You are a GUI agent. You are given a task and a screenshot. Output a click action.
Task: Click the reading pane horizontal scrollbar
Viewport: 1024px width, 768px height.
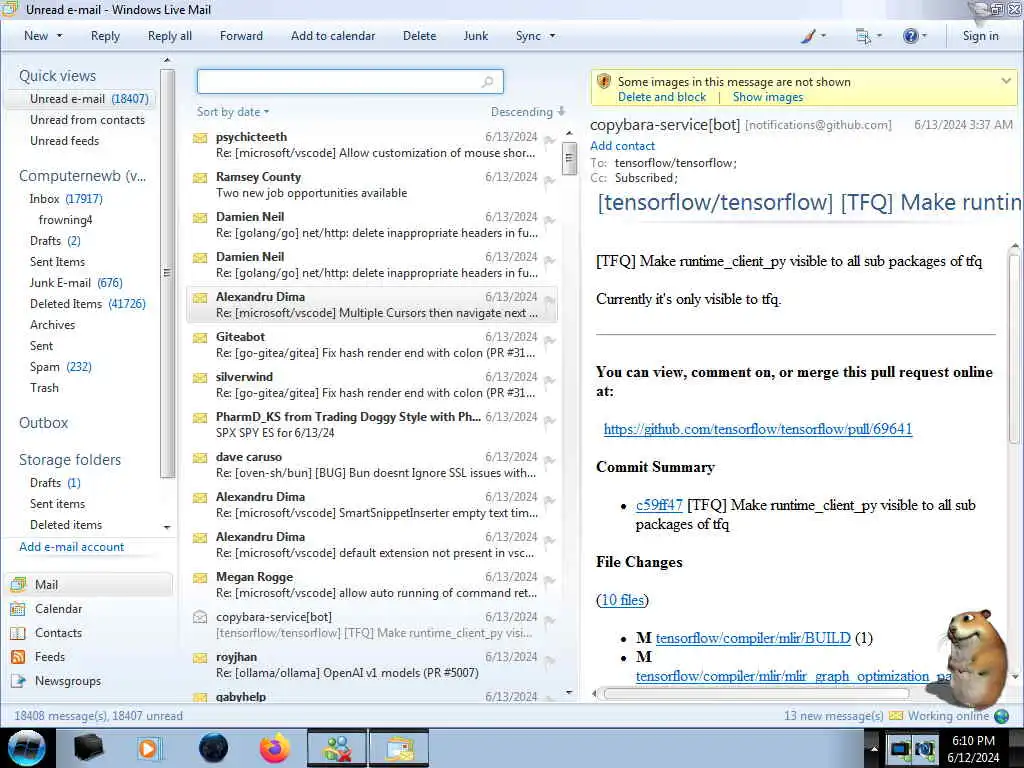point(756,693)
